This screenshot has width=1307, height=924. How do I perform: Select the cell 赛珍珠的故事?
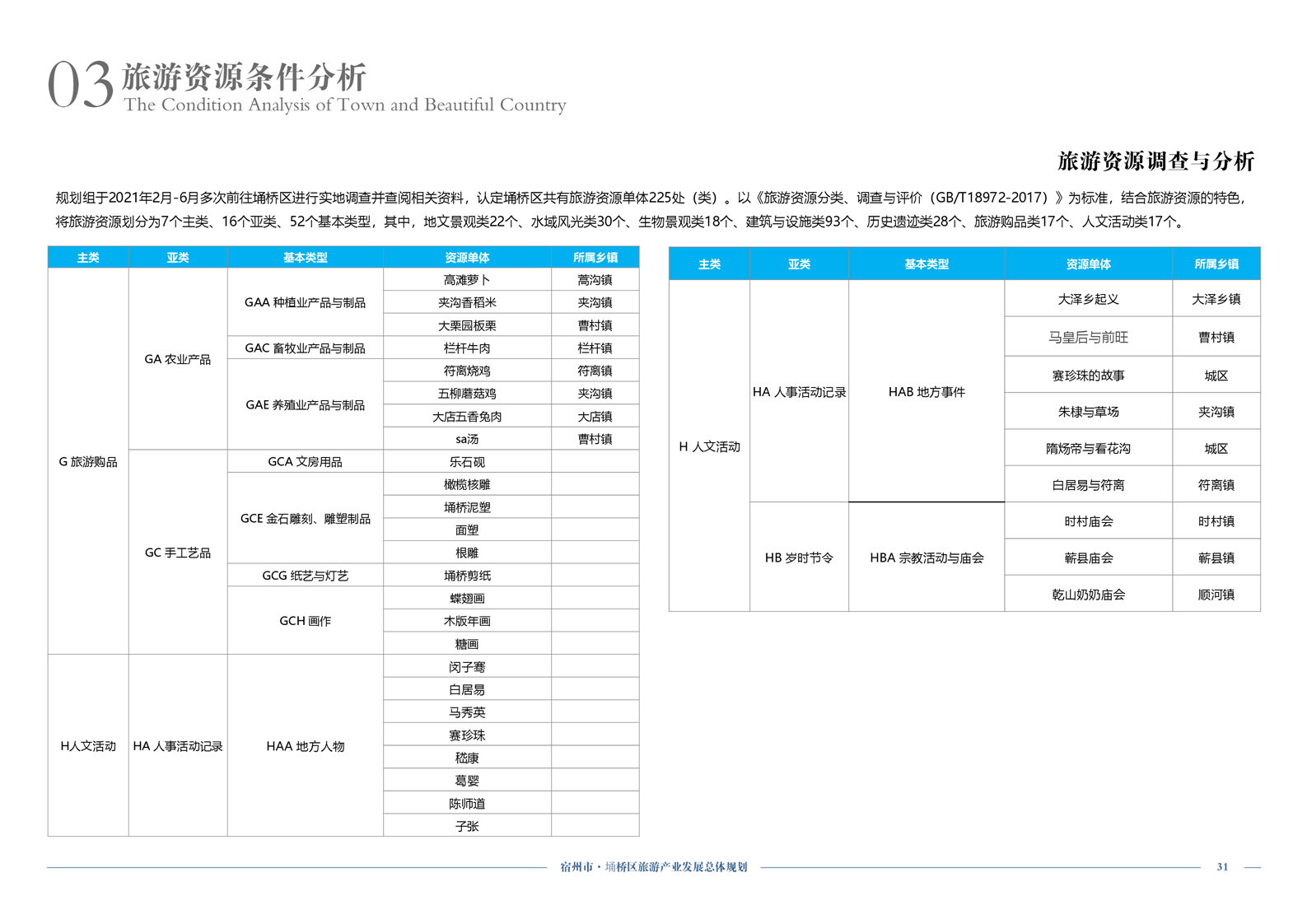point(1089,376)
